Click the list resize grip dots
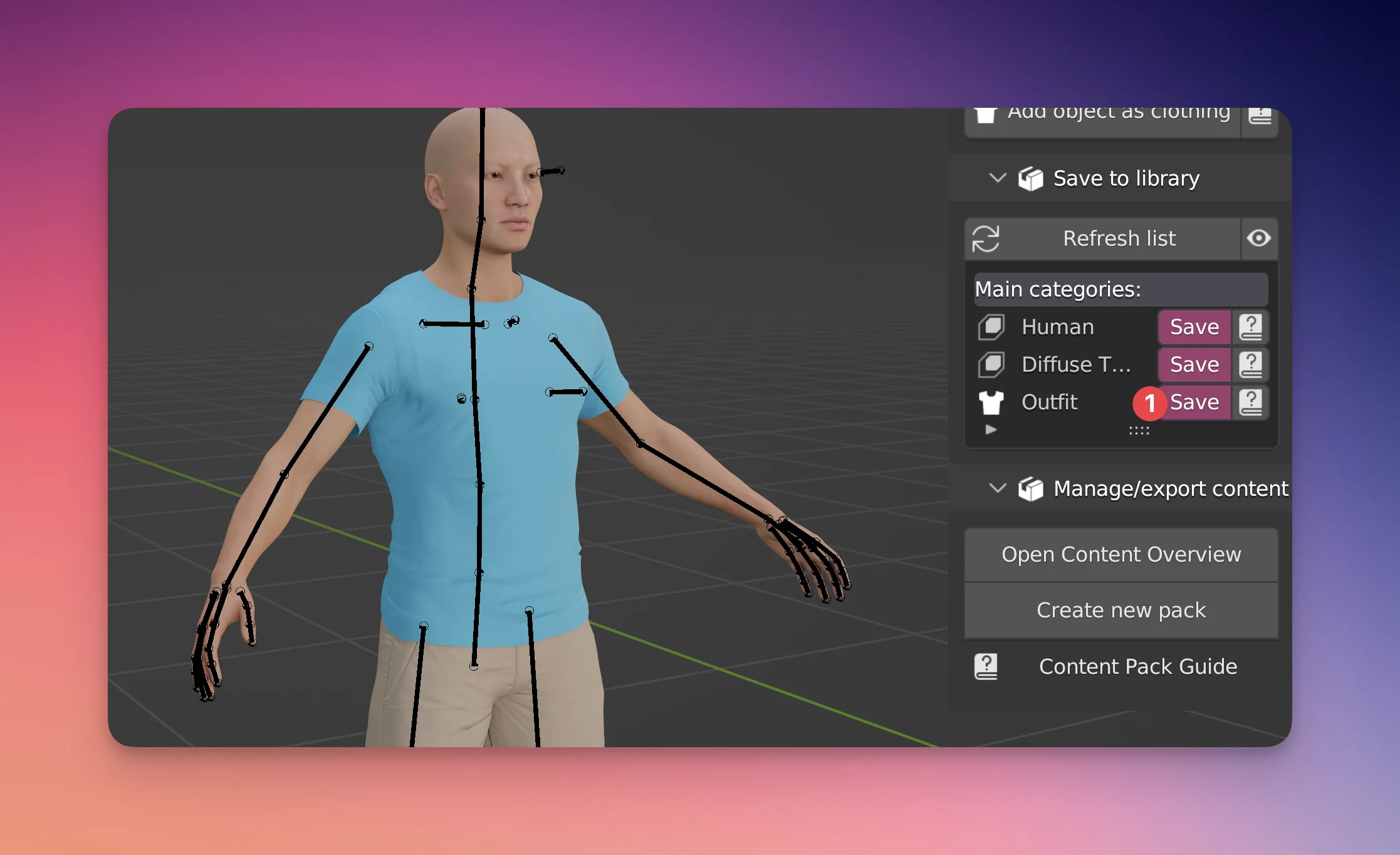 1139,431
